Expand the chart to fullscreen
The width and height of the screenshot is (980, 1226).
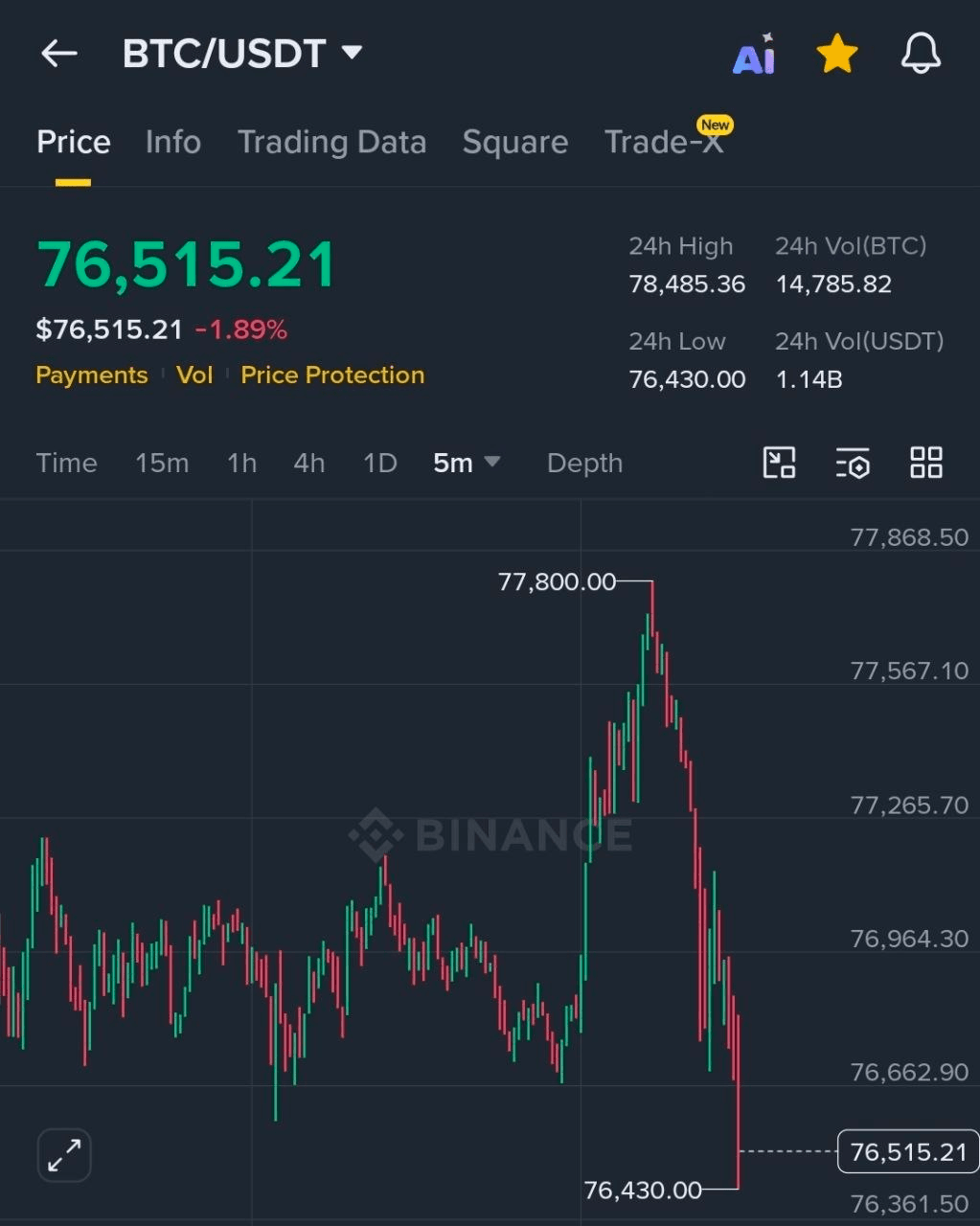click(x=64, y=1155)
